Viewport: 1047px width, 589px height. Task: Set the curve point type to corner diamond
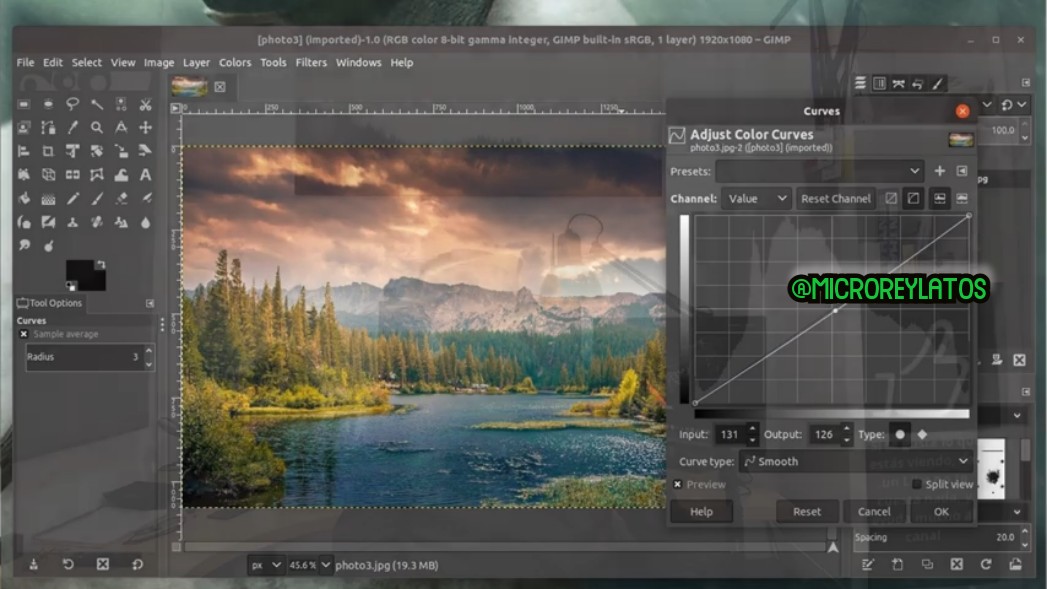click(x=922, y=434)
